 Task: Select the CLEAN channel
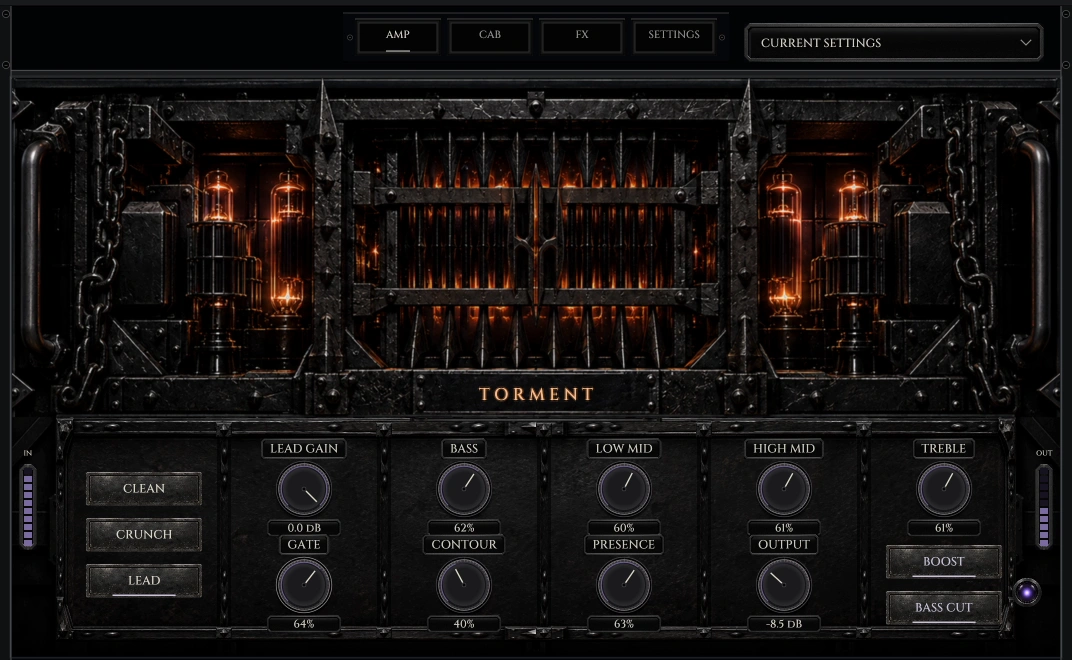144,488
